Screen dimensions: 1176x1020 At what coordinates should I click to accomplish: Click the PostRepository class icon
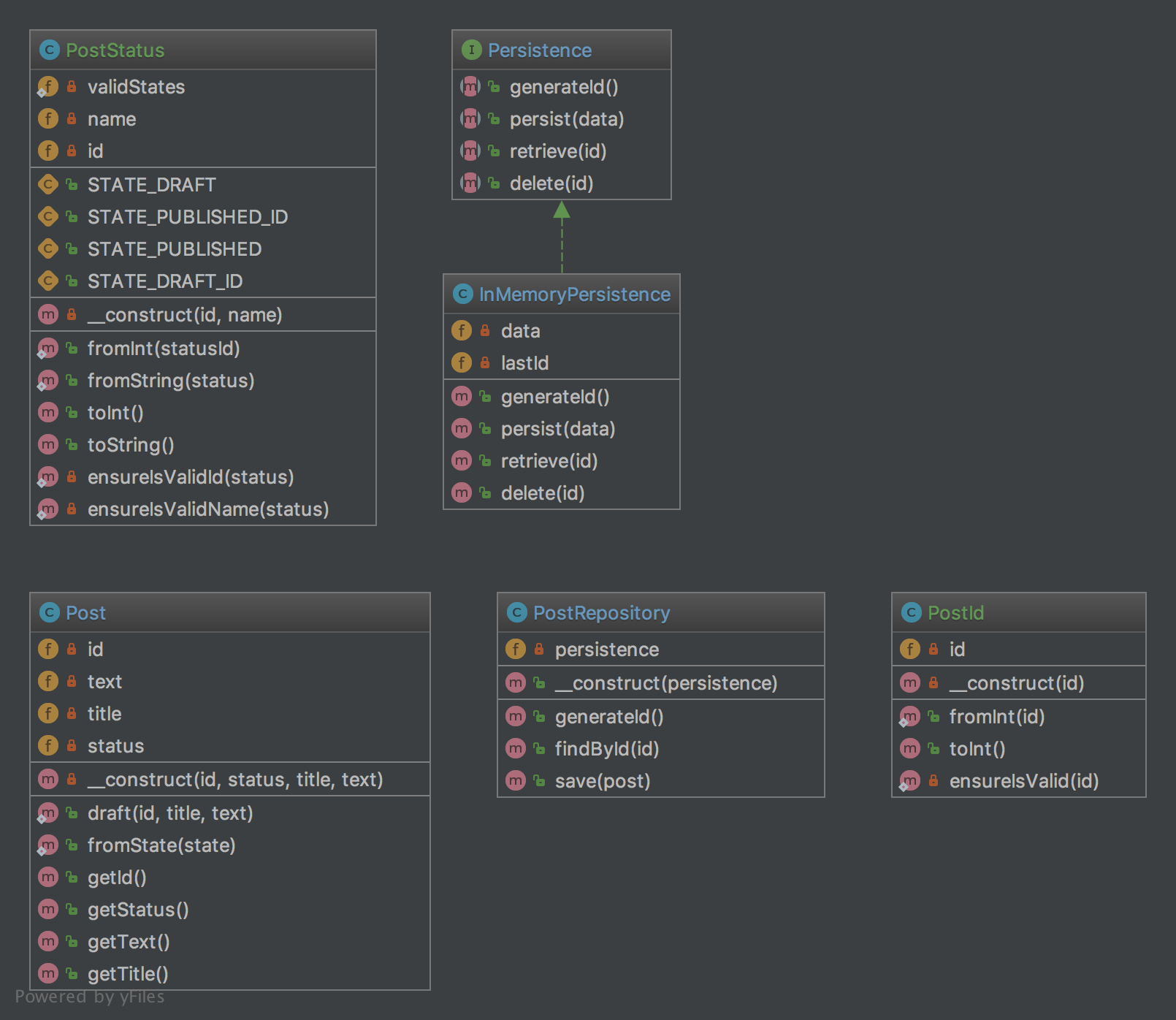pyautogui.click(x=516, y=612)
